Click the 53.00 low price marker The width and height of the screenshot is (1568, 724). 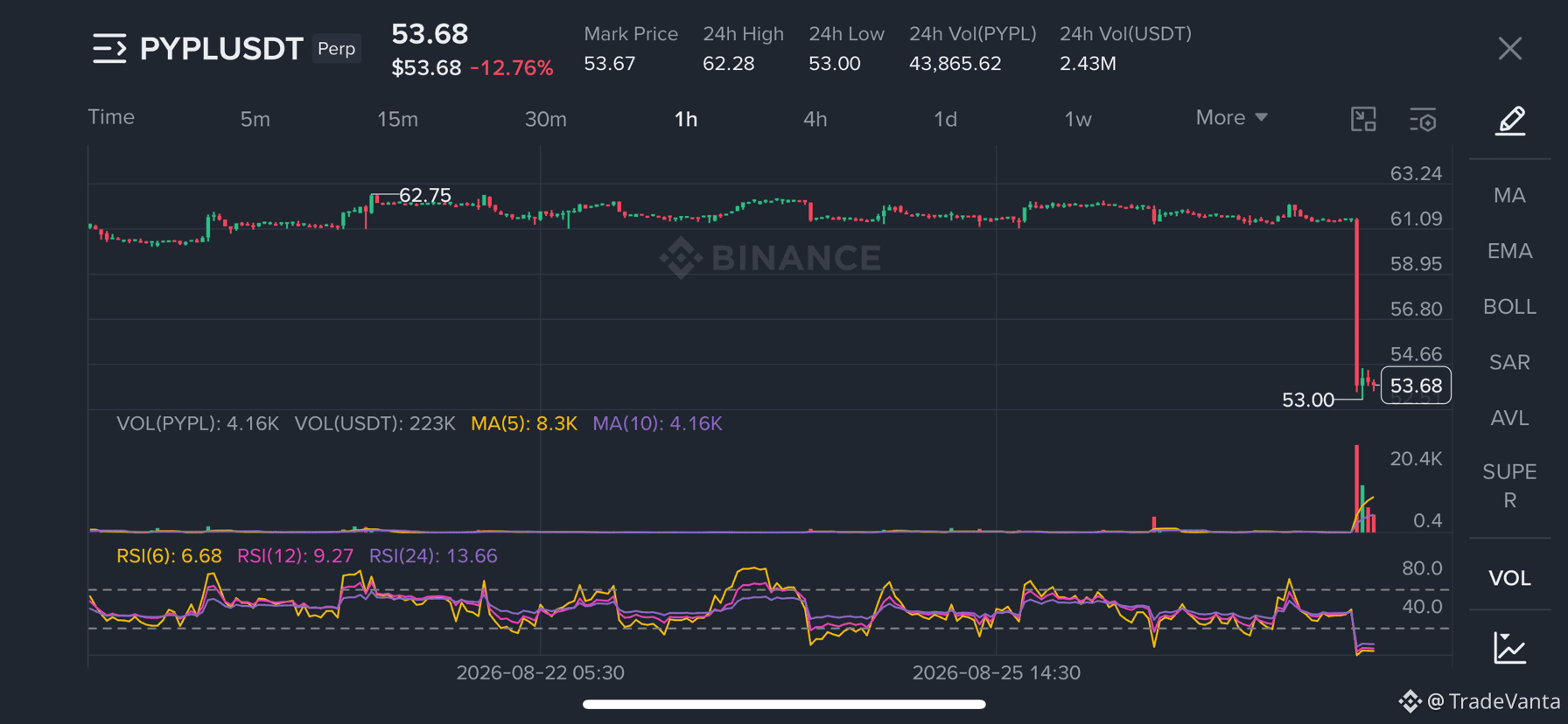click(x=1308, y=400)
